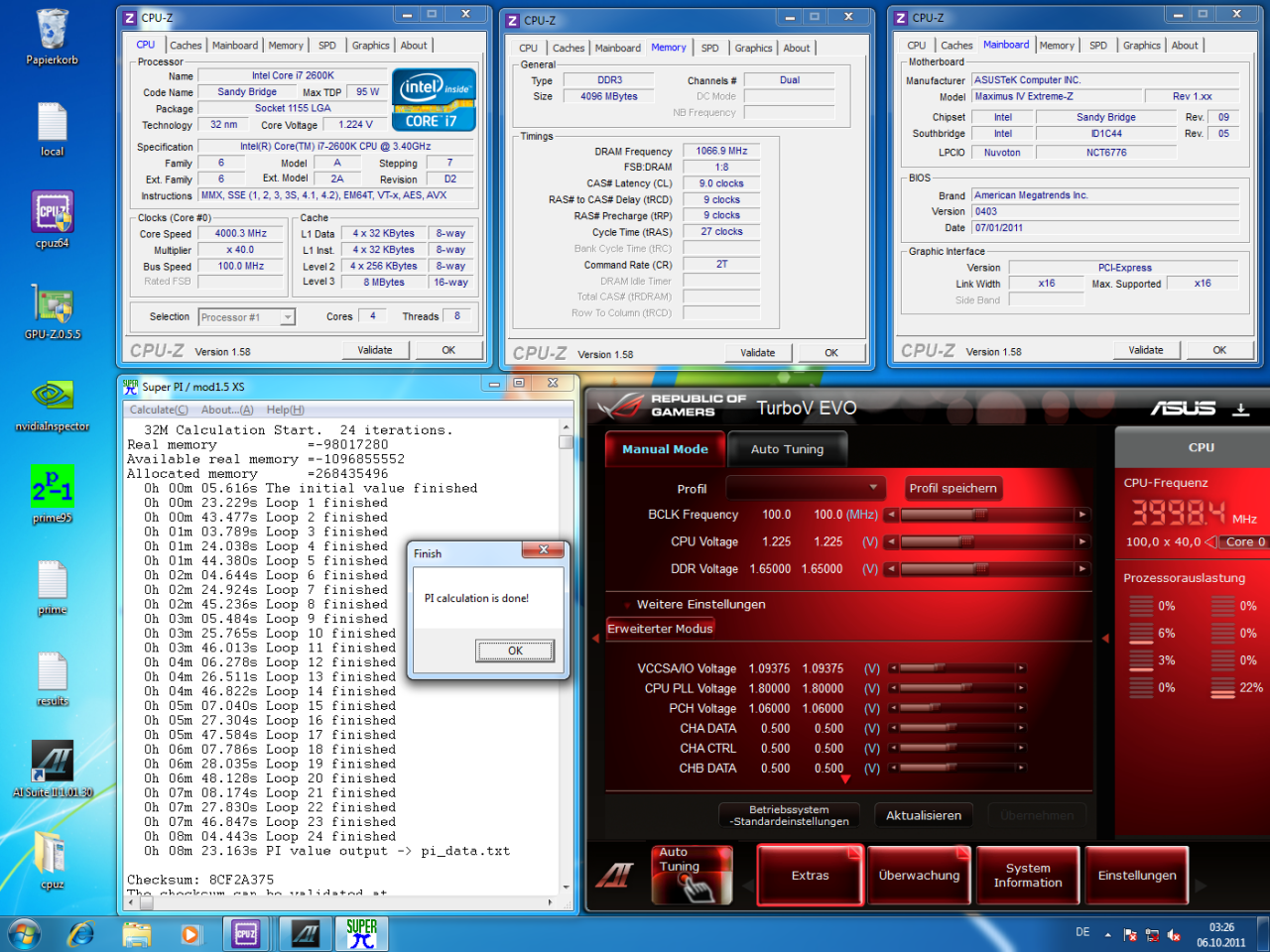The height and width of the screenshot is (952, 1270).
Task: Launch Internet Explorer from the taskbar
Action: tap(80, 934)
